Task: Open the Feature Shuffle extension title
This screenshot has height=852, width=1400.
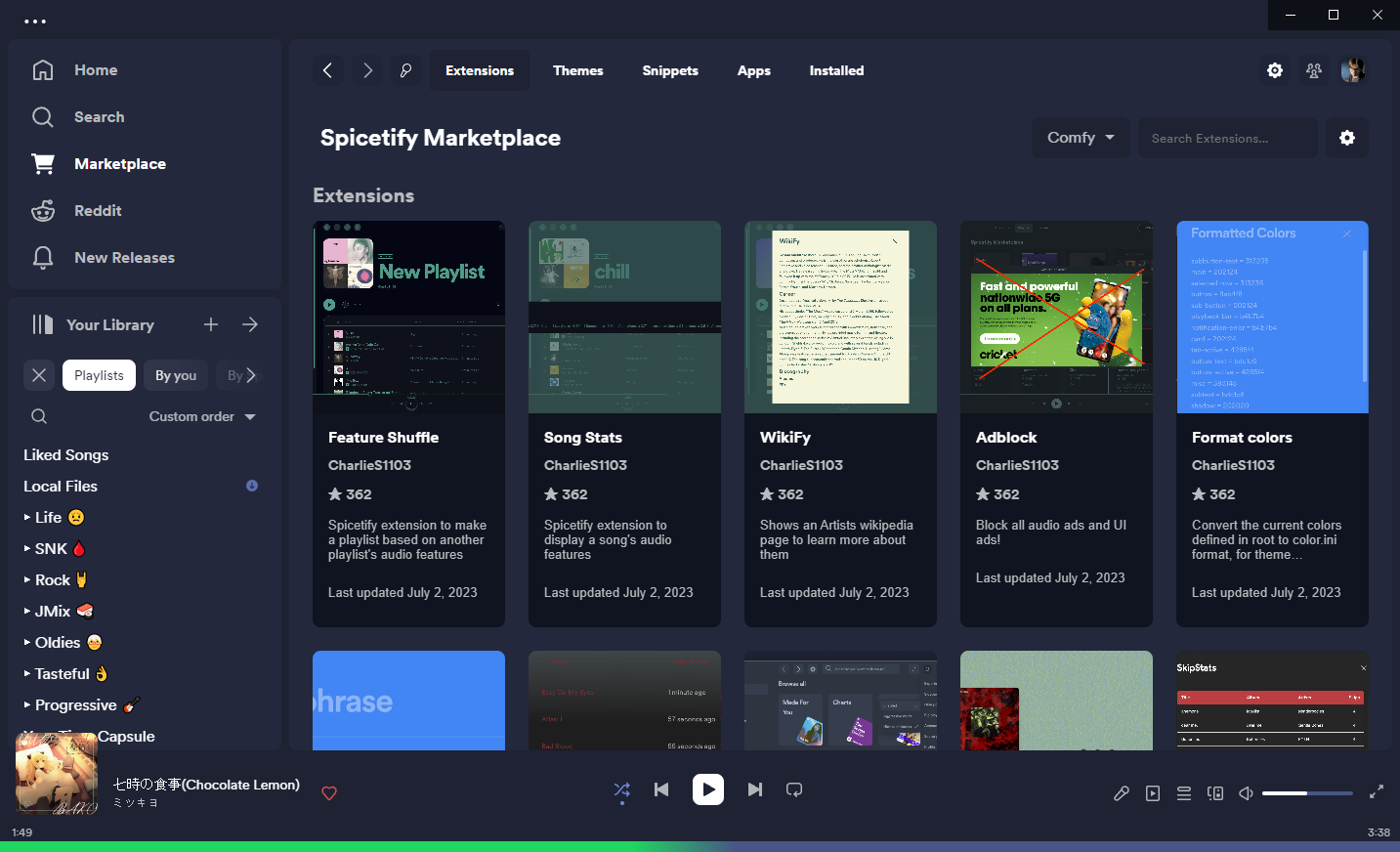Action: [383, 438]
